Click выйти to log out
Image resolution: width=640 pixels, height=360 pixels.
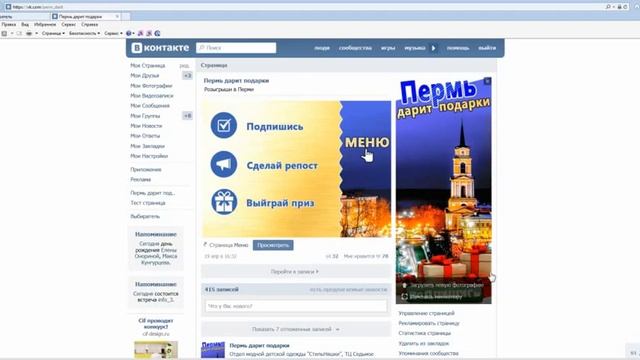click(x=487, y=48)
